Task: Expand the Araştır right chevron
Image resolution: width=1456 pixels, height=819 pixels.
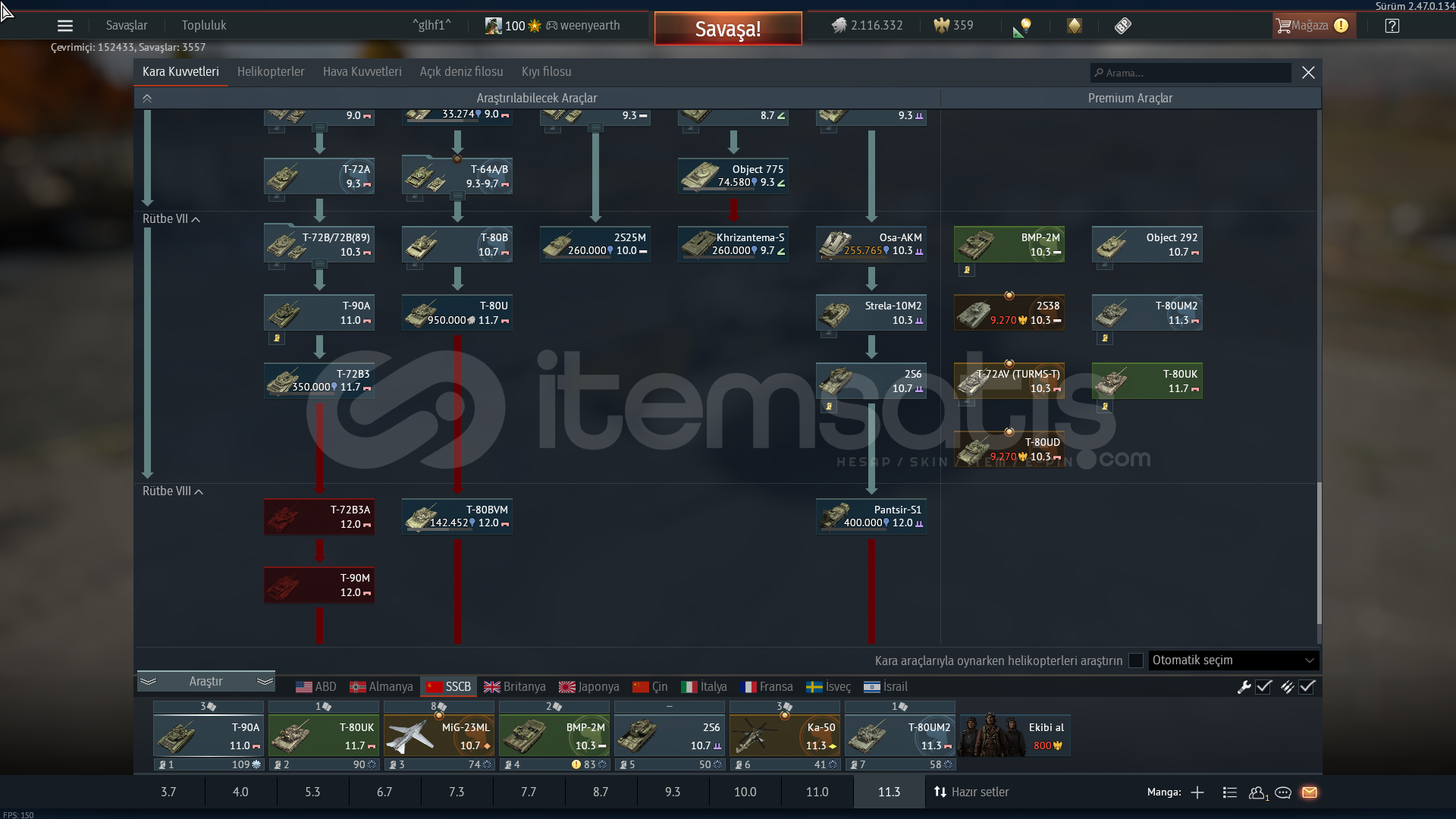Action: (x=265, y=682)
